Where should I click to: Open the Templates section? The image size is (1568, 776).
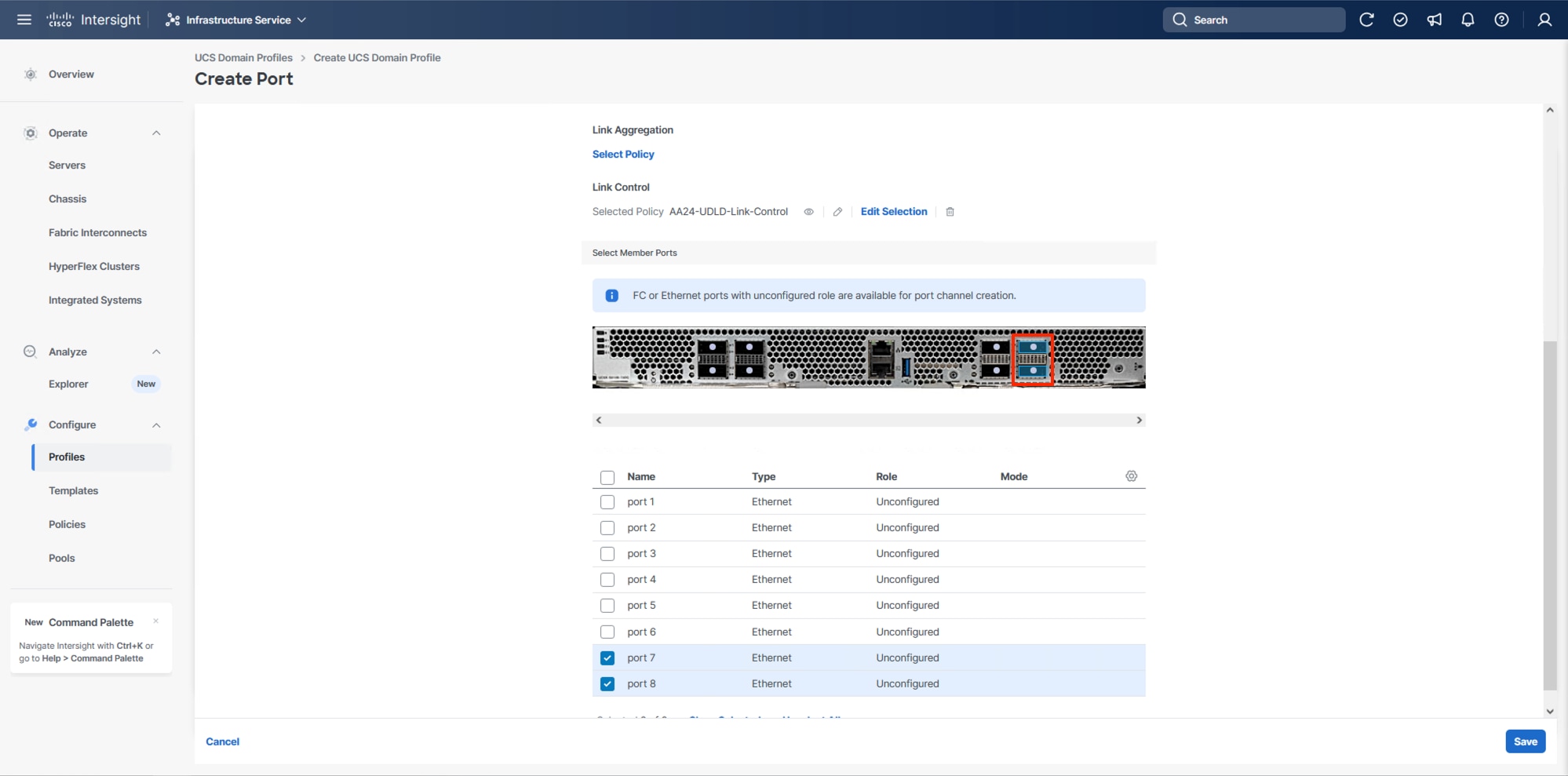pos(73,490)
